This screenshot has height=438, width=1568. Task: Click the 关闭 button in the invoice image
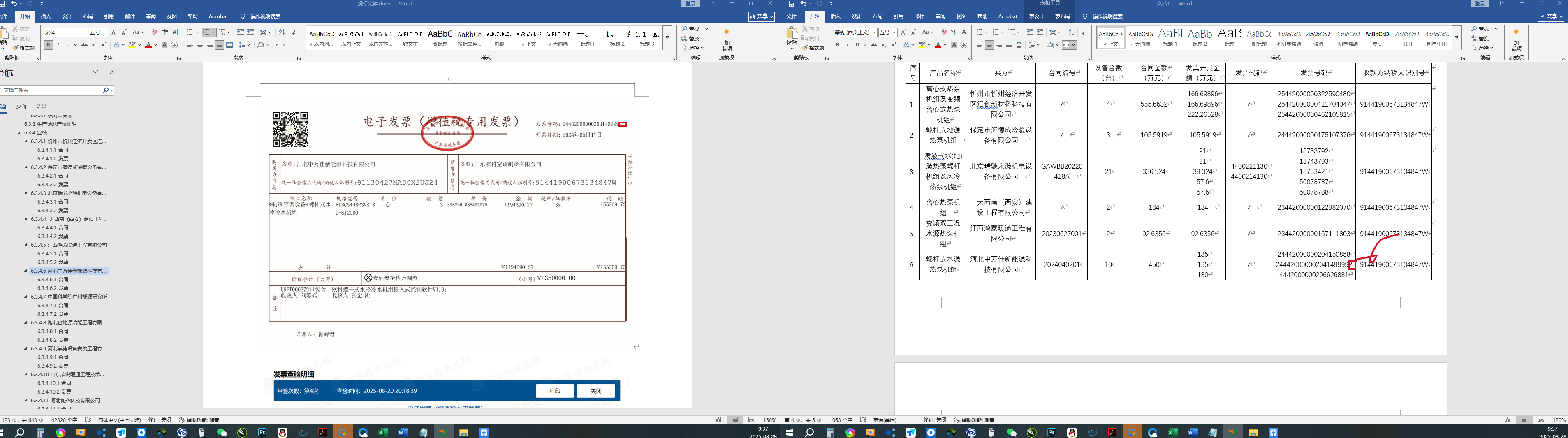click(596, 391)
